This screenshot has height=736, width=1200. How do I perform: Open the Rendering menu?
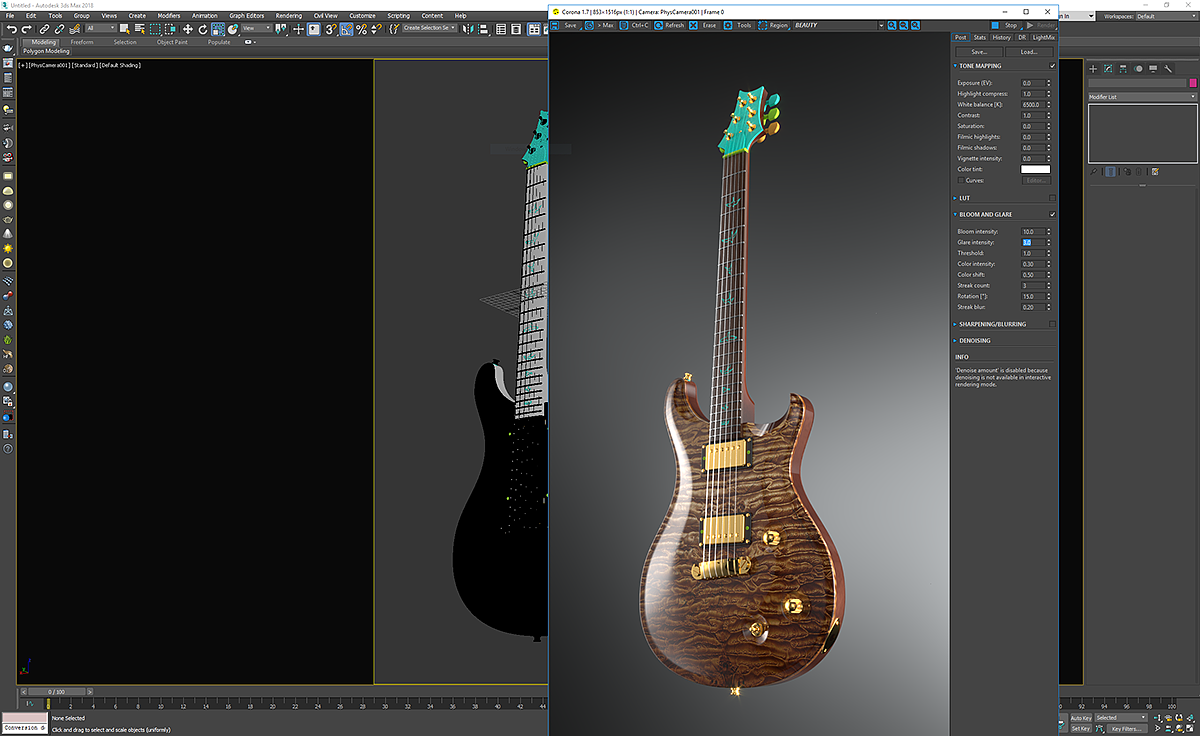[288, 16]
